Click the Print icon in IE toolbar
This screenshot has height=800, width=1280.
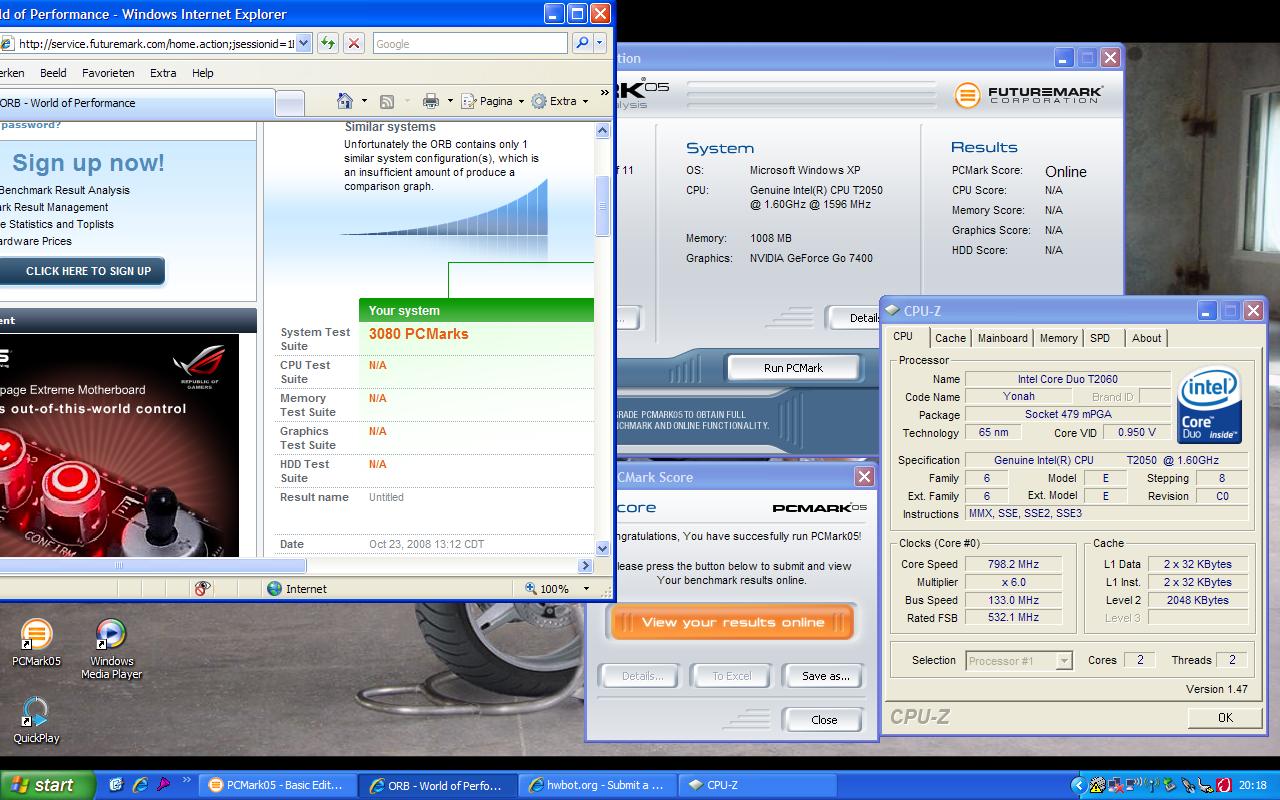click(x=431, y=101)
